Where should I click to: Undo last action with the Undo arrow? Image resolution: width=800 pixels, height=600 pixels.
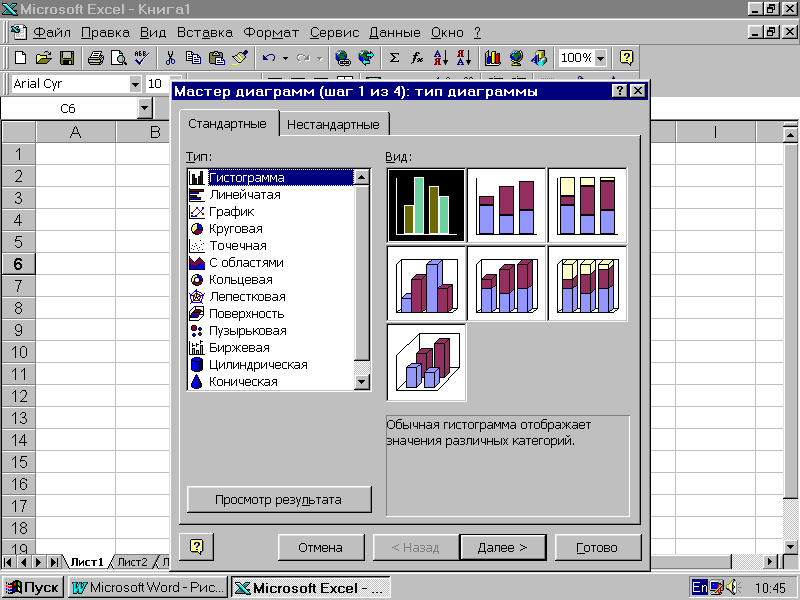269,58
